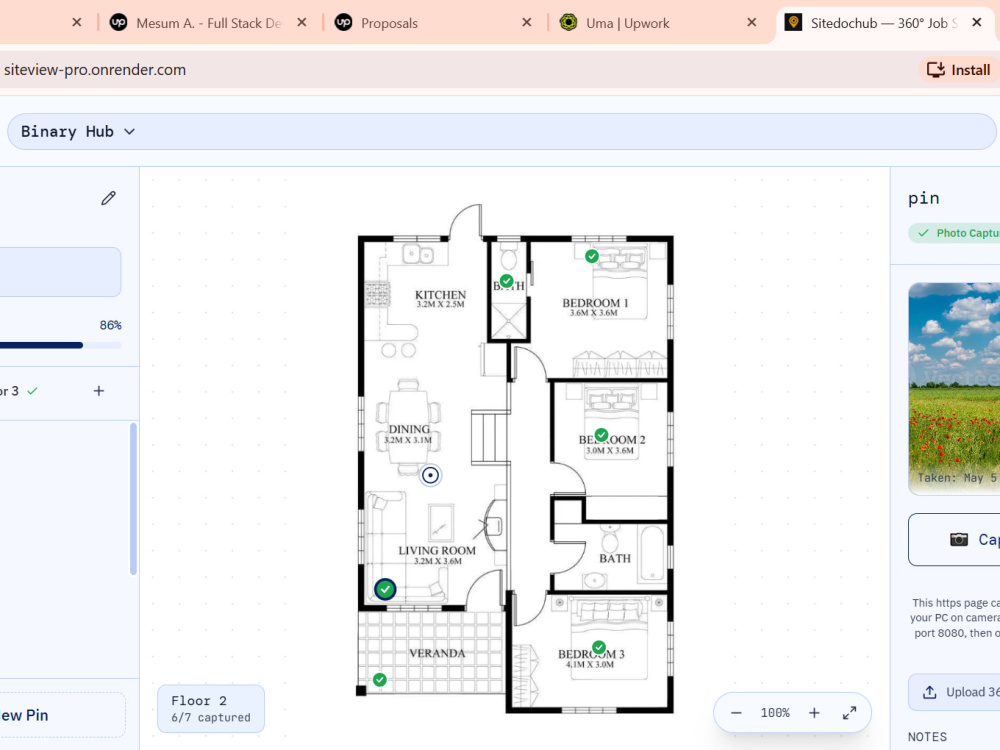
Task: Select the highlighted pin in Living Room
Action: (385, 589)
